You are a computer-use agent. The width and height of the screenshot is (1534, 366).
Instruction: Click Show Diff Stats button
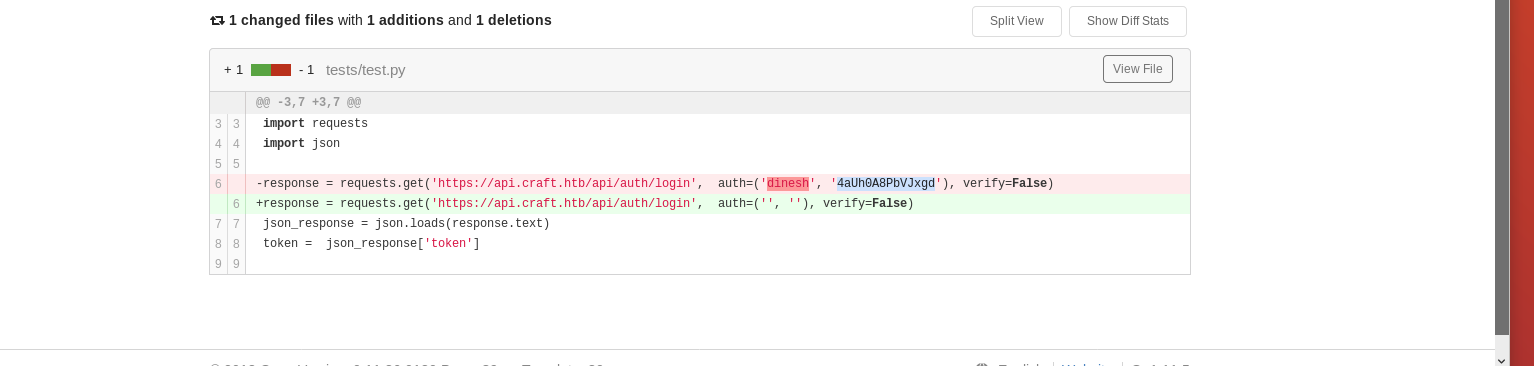1127,21
